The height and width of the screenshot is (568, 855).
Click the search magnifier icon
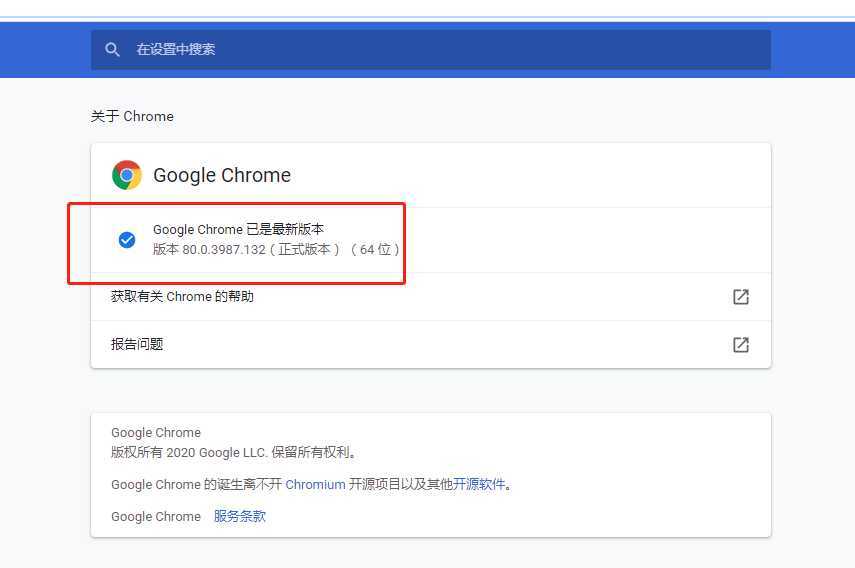tap(112, 50)
